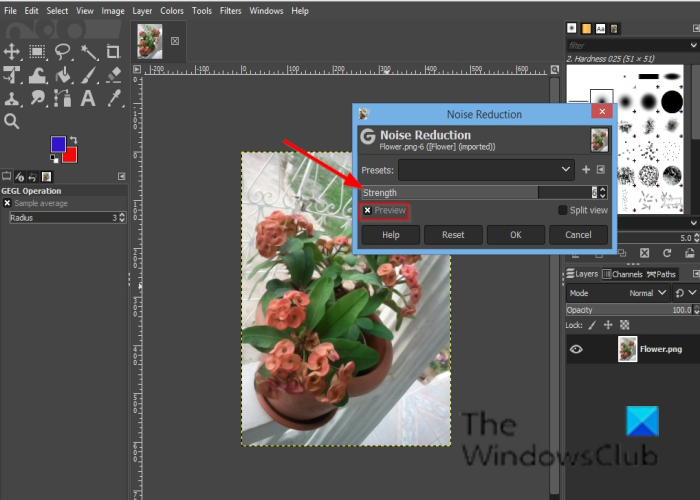Select the Zoom magnifier tool
Image resolution: width=700 pixels, height=500 pixels.
tap(12, 121)
